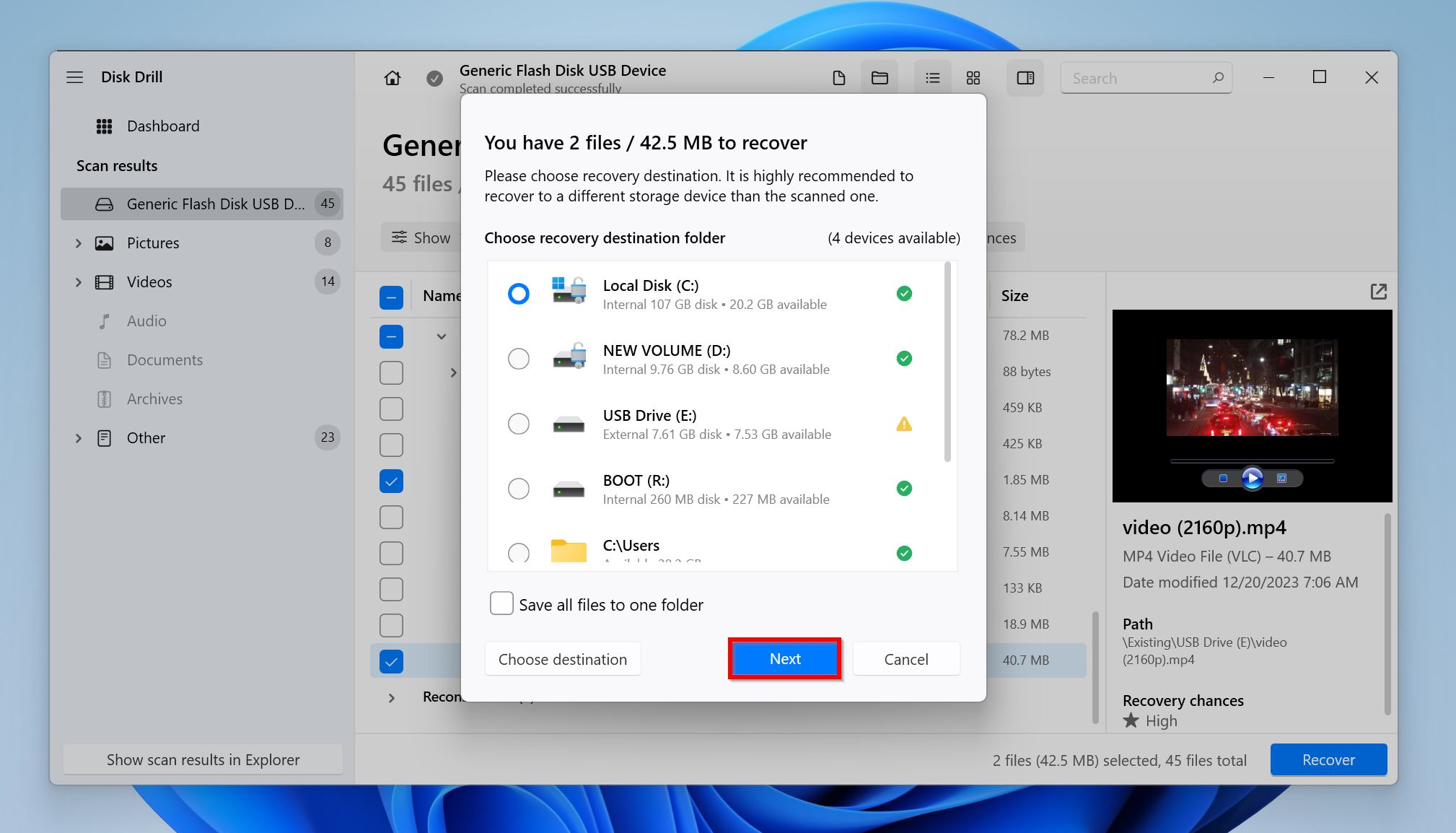Select Local Disk (C:) as recovery destination
1456x833 pixels.
coord(518,293)
